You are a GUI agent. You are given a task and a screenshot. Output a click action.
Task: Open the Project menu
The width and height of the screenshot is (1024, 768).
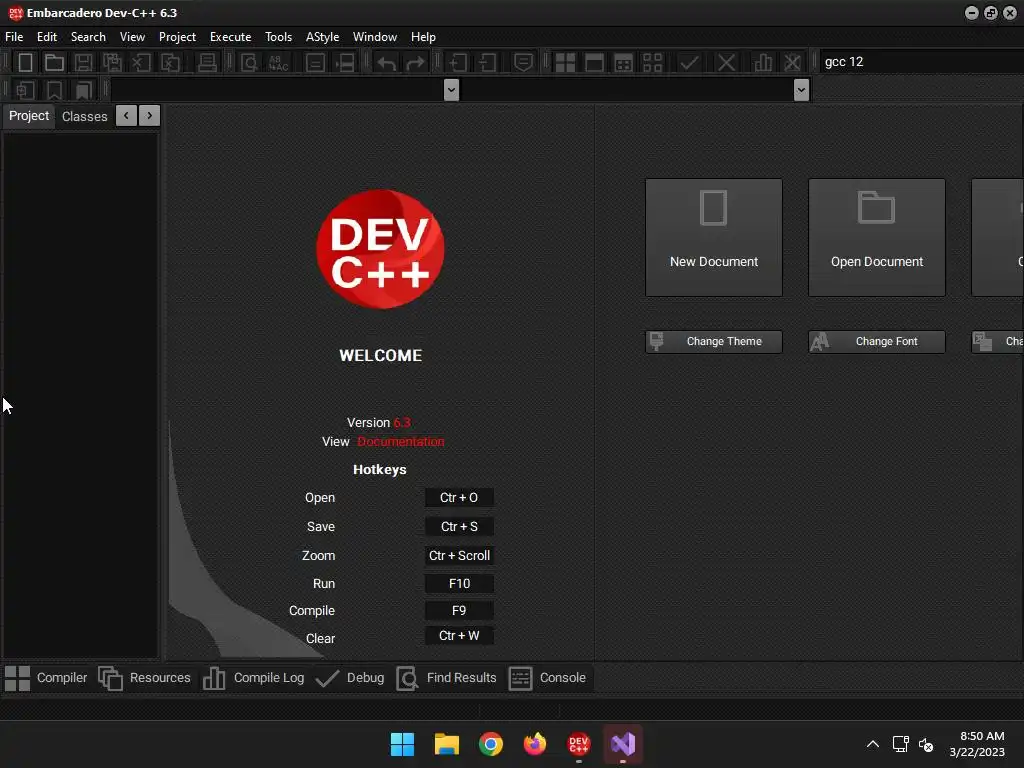tap(177, 37)
